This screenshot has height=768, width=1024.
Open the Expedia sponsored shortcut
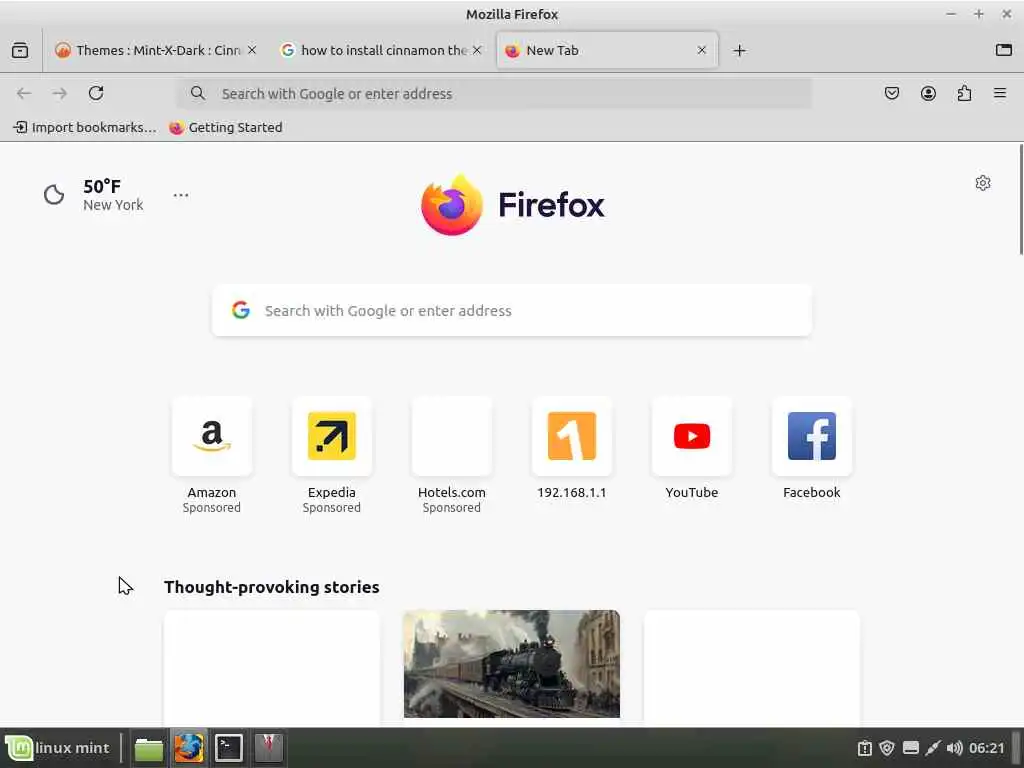[332, 455]
